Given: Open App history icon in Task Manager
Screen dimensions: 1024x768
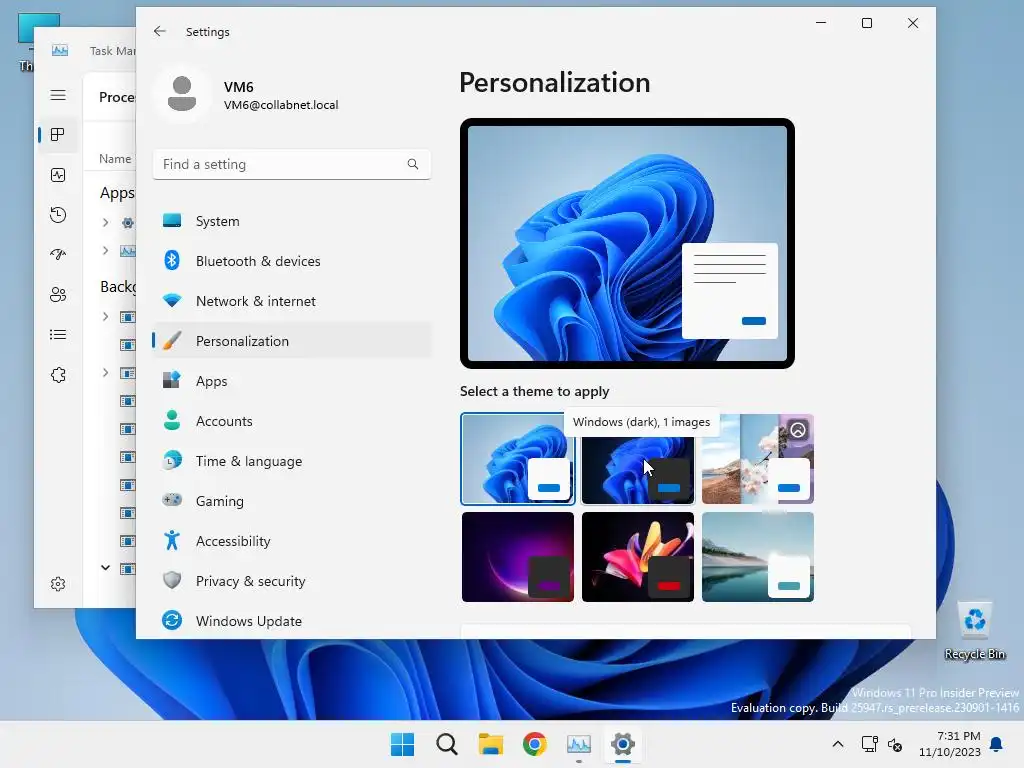Looking at the screenshot, I should pyautogui.click(x=58, y=215).
